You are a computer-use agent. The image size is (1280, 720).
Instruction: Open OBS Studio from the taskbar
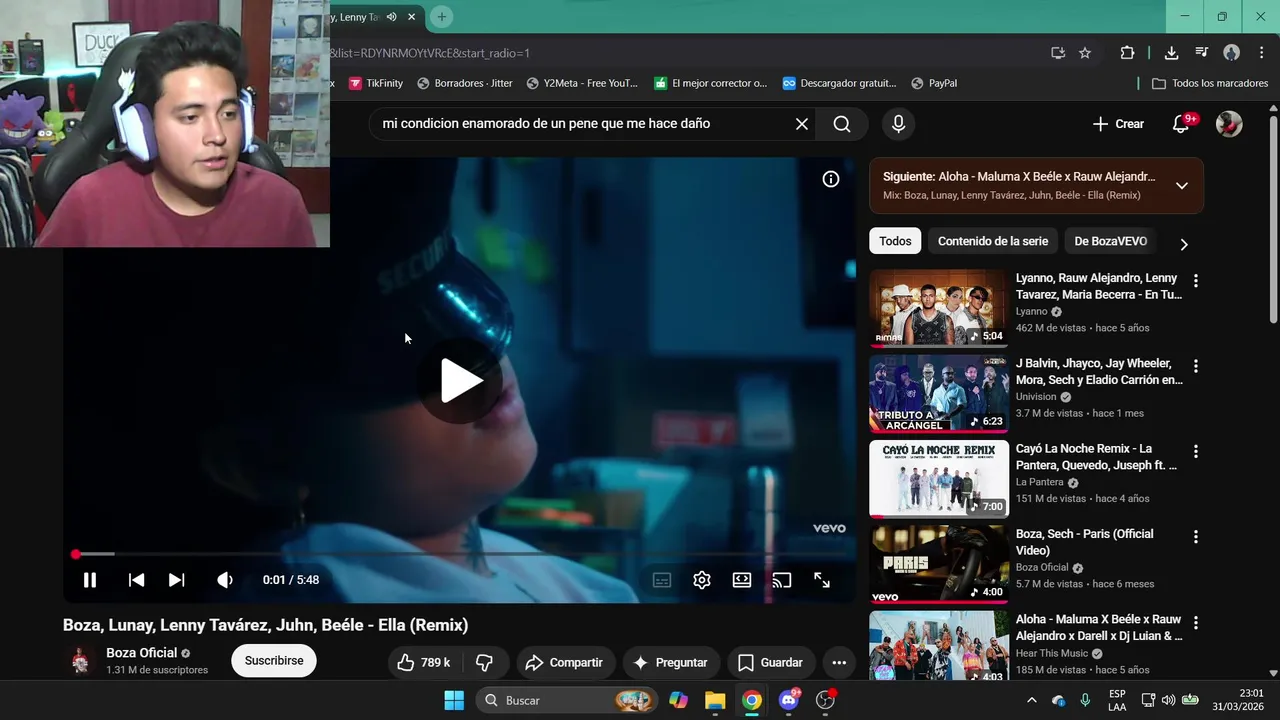click(x=826, y=700)
